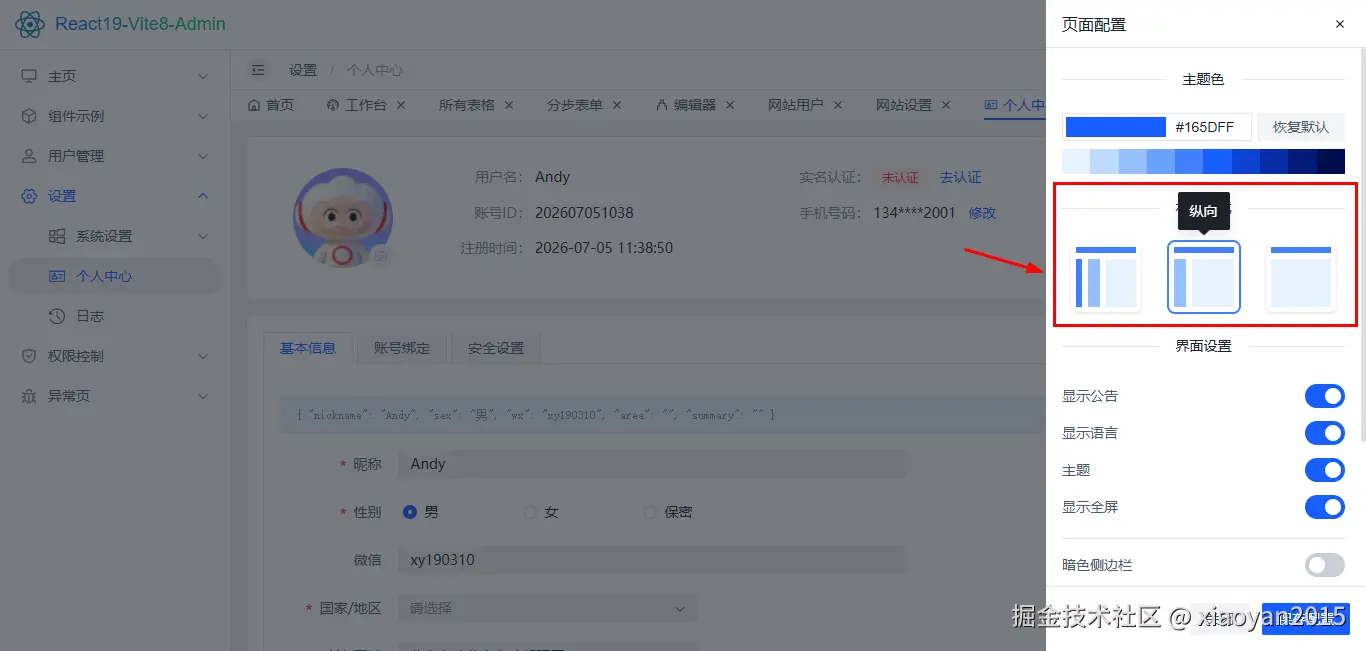The width and height of the screenshot is (1366, 651).
Task: Expand the 主页 menu chevron
Action: click(203, 76)
